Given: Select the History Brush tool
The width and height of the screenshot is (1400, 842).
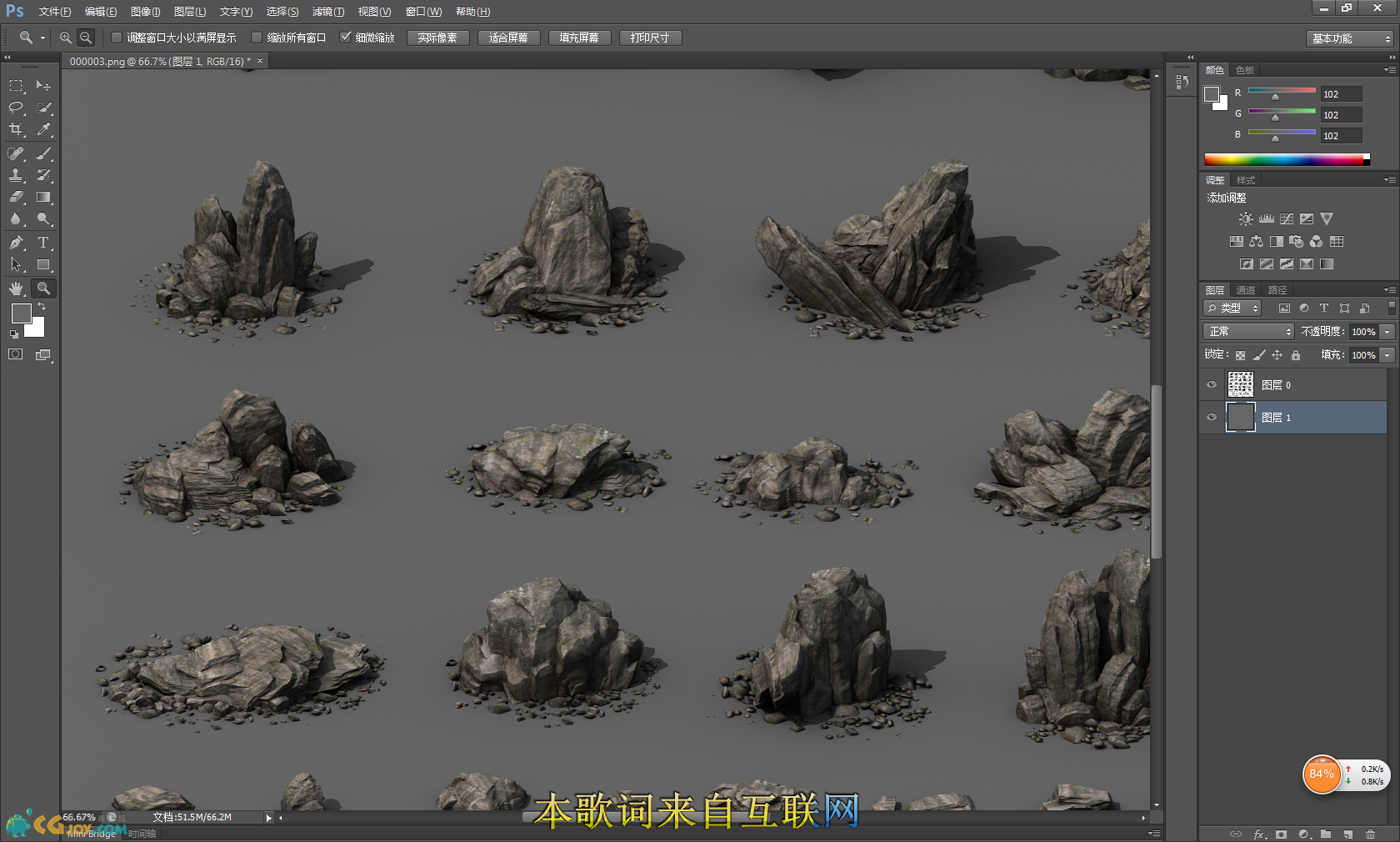Looking at the screenshot, I should (43, 175).
